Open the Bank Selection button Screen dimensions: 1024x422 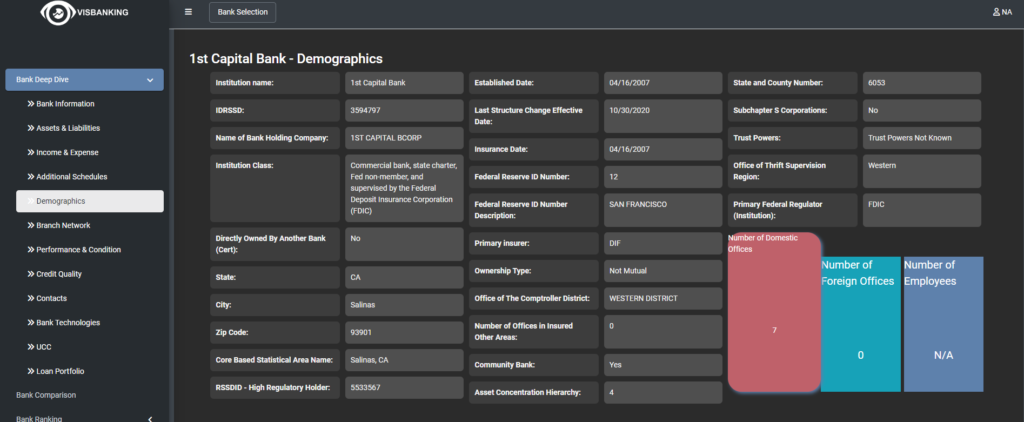pos(242,12)
